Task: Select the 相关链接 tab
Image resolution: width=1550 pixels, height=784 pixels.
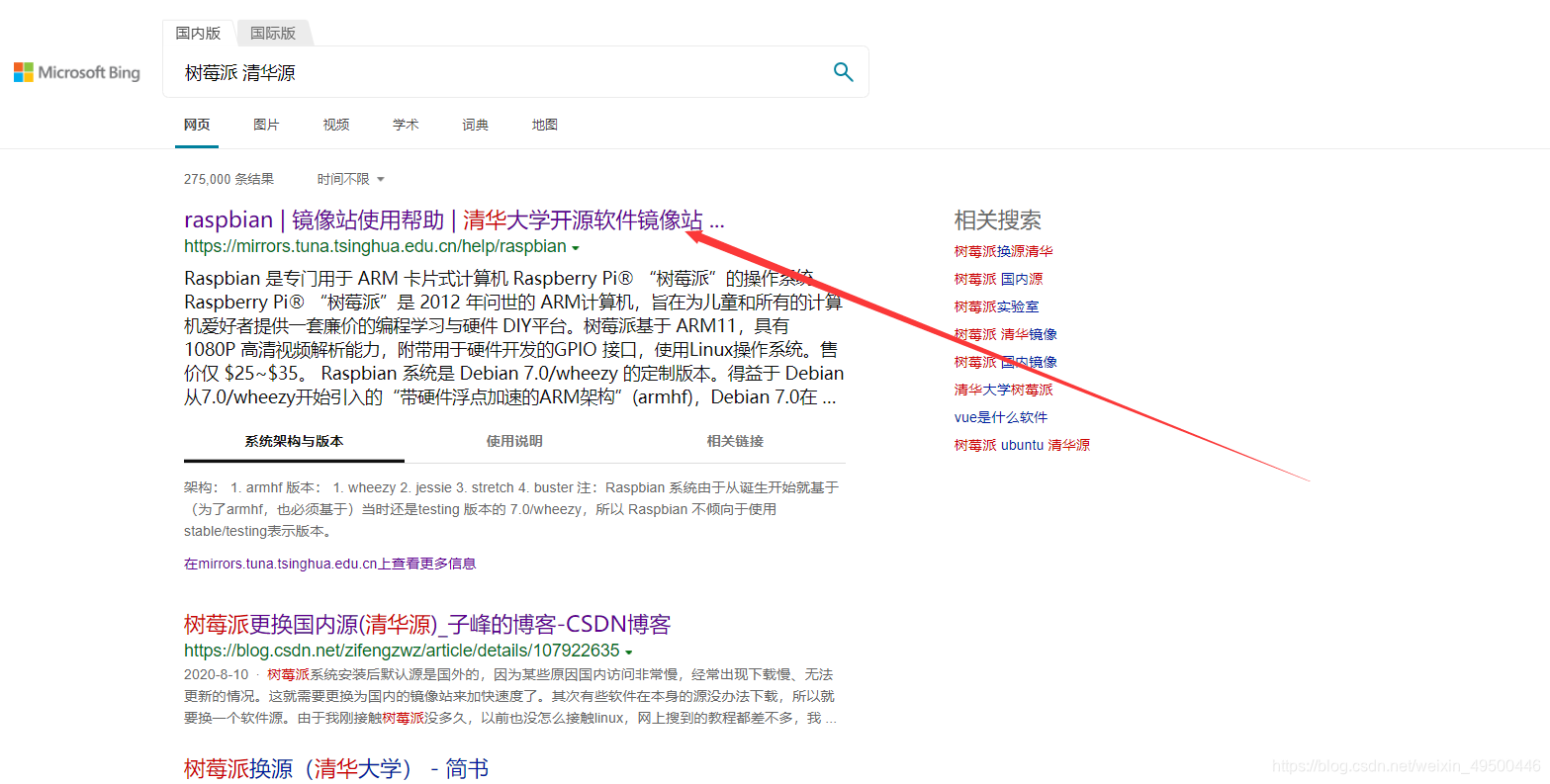Action: 735,441
